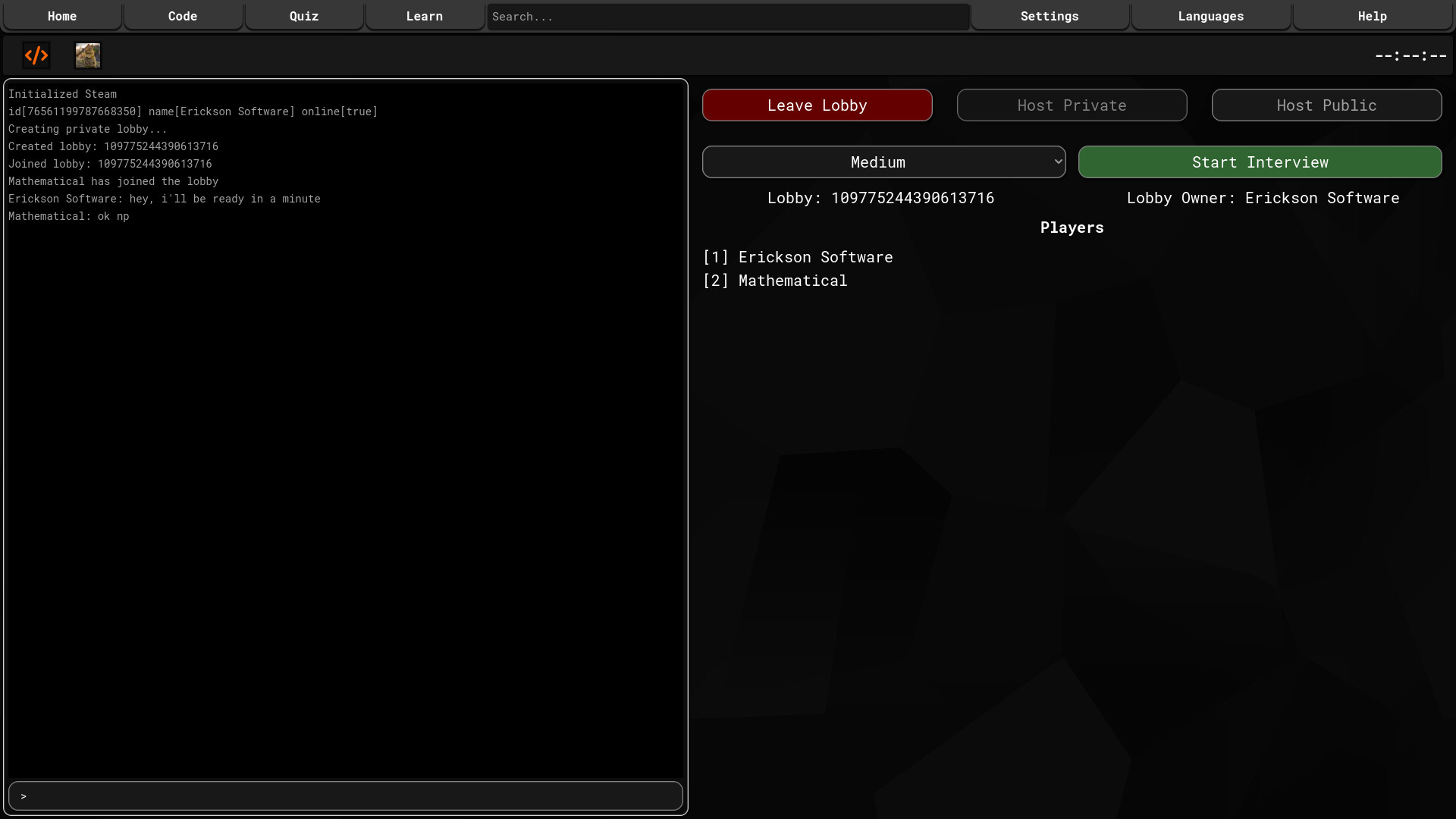1456x819 pixels.
Task: Start the interview
Action: 1260,162
